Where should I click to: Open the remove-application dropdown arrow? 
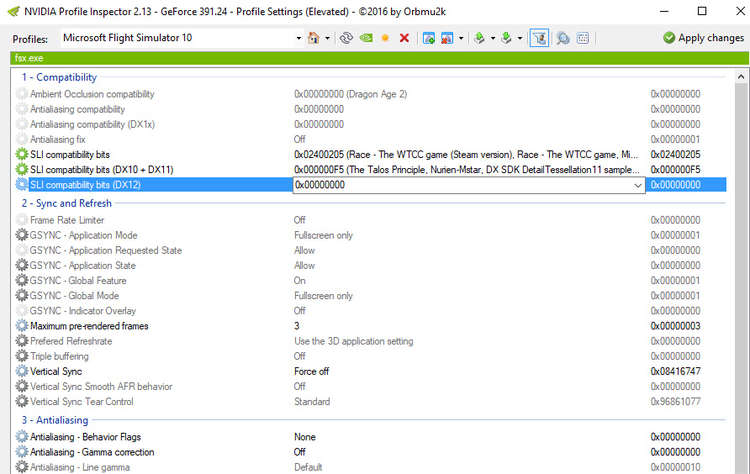click(461, 38)
